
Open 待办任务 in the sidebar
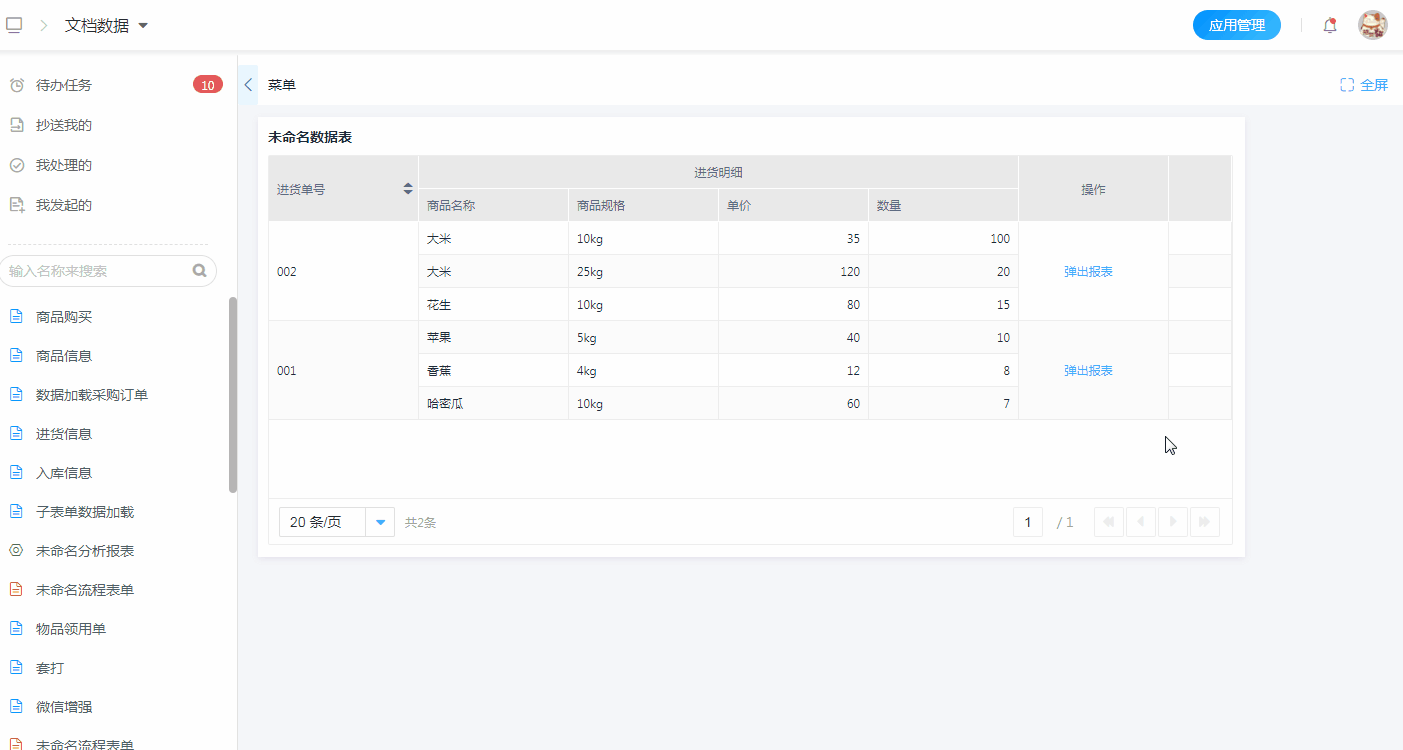coord(64,85)
